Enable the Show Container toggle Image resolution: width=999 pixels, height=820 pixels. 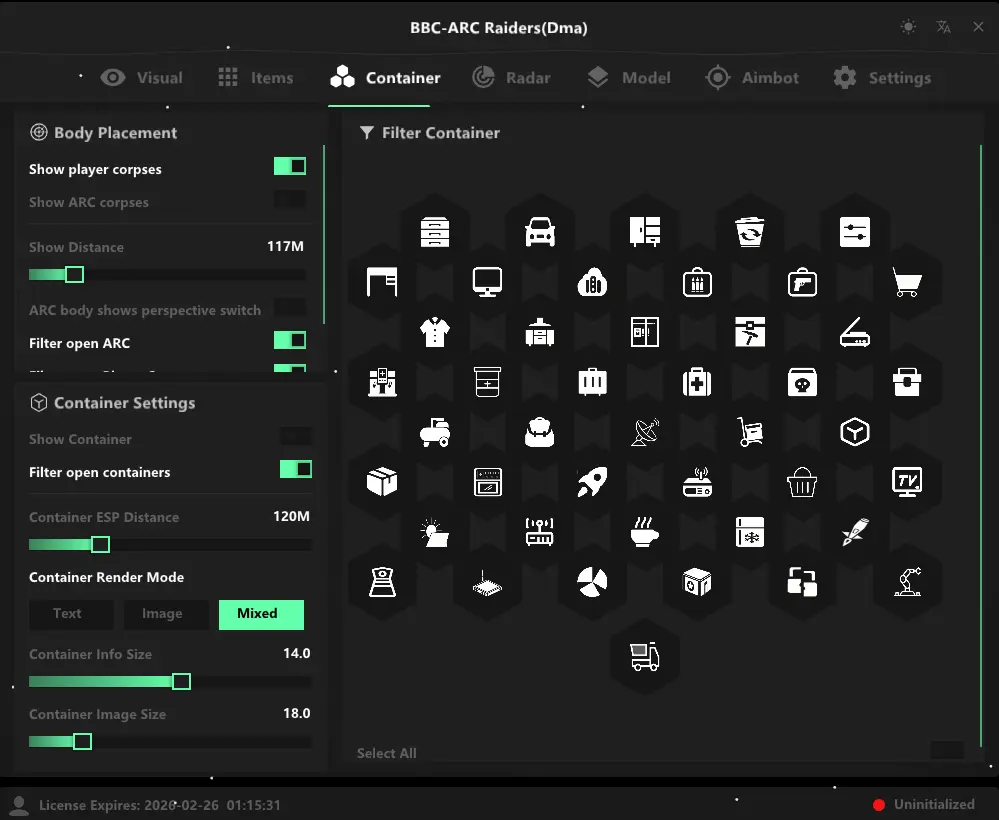click(295, 436)
